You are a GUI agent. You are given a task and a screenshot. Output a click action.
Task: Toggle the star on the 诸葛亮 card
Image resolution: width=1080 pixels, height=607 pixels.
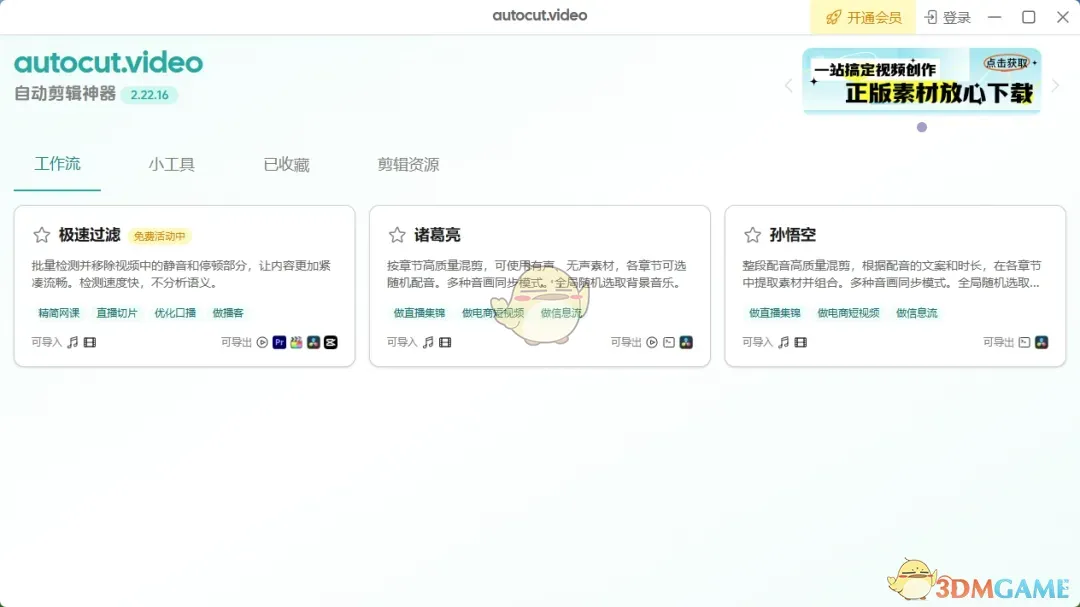397,235
